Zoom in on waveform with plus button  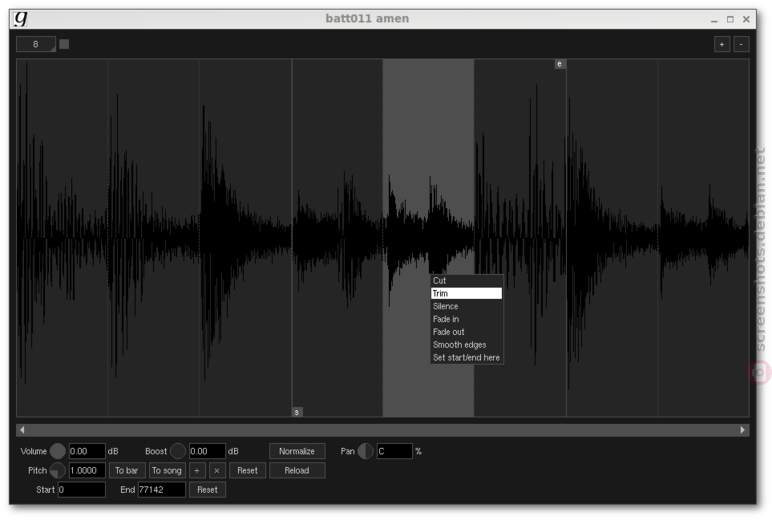[x=722, y=44]
